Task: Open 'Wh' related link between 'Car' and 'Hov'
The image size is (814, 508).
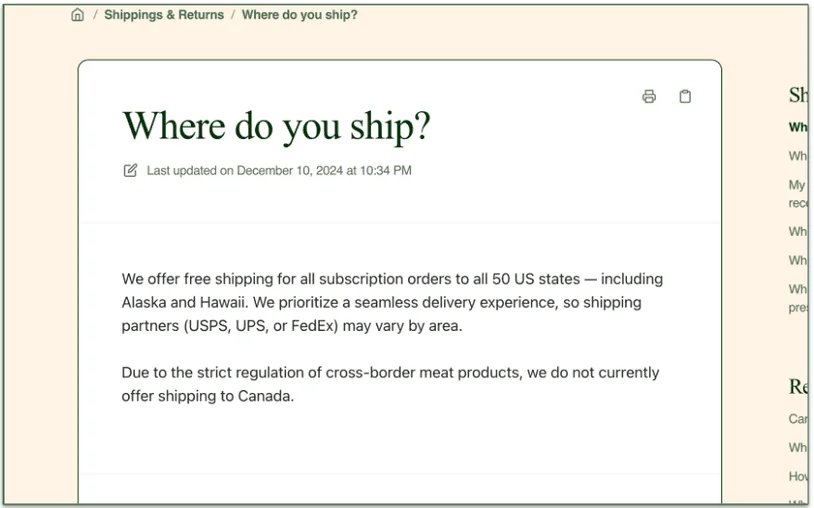Action: point(798,447)
